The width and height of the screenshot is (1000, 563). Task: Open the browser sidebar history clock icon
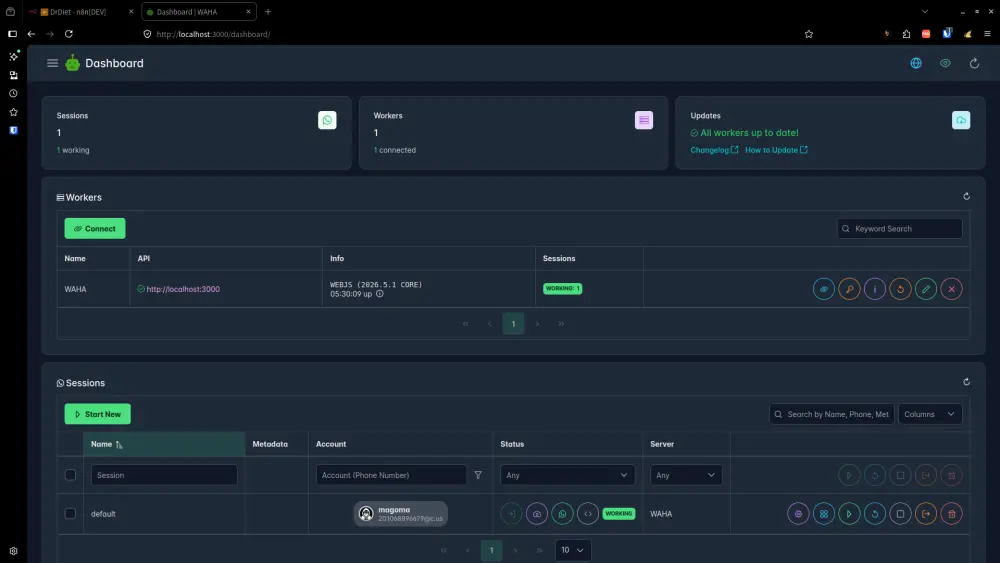pos(13,93)
